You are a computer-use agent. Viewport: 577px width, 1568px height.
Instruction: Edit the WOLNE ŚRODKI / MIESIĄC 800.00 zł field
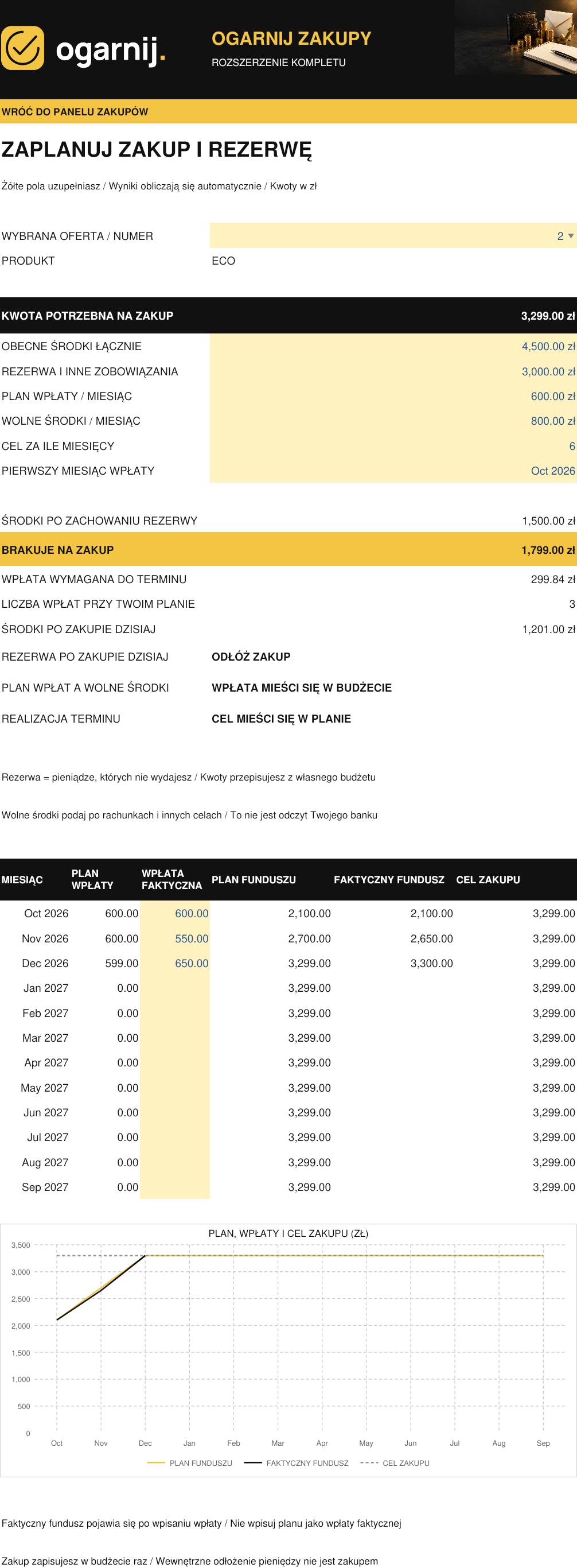[x=393, y=421]
